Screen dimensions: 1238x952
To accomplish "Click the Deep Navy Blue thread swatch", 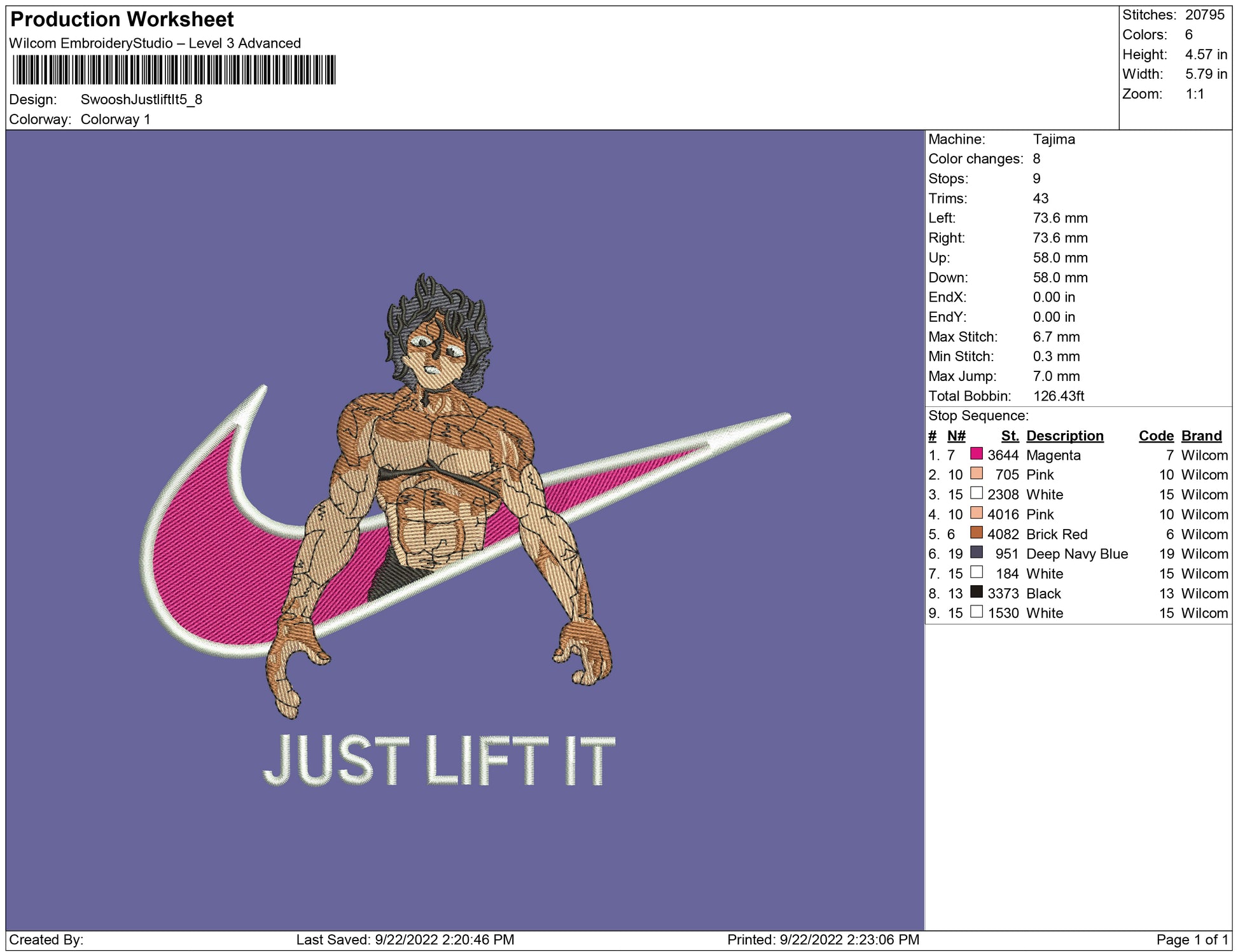I will pyautogui.click(x=976, y=553).
